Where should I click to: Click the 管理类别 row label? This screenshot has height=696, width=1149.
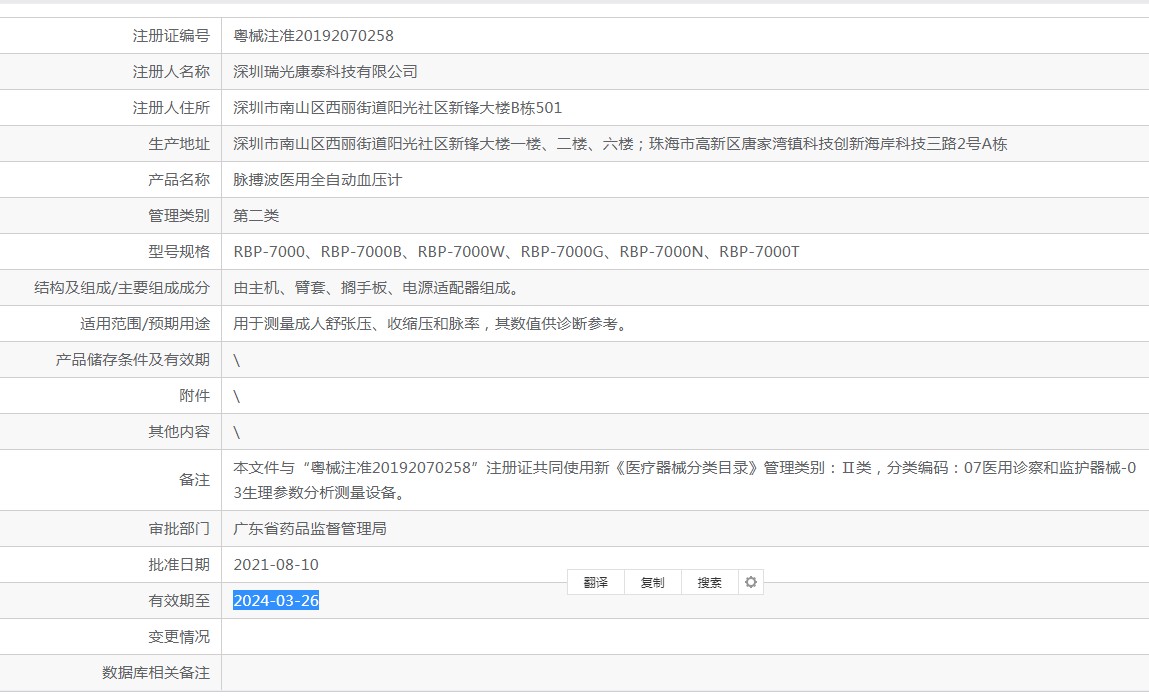coord(179,215)
